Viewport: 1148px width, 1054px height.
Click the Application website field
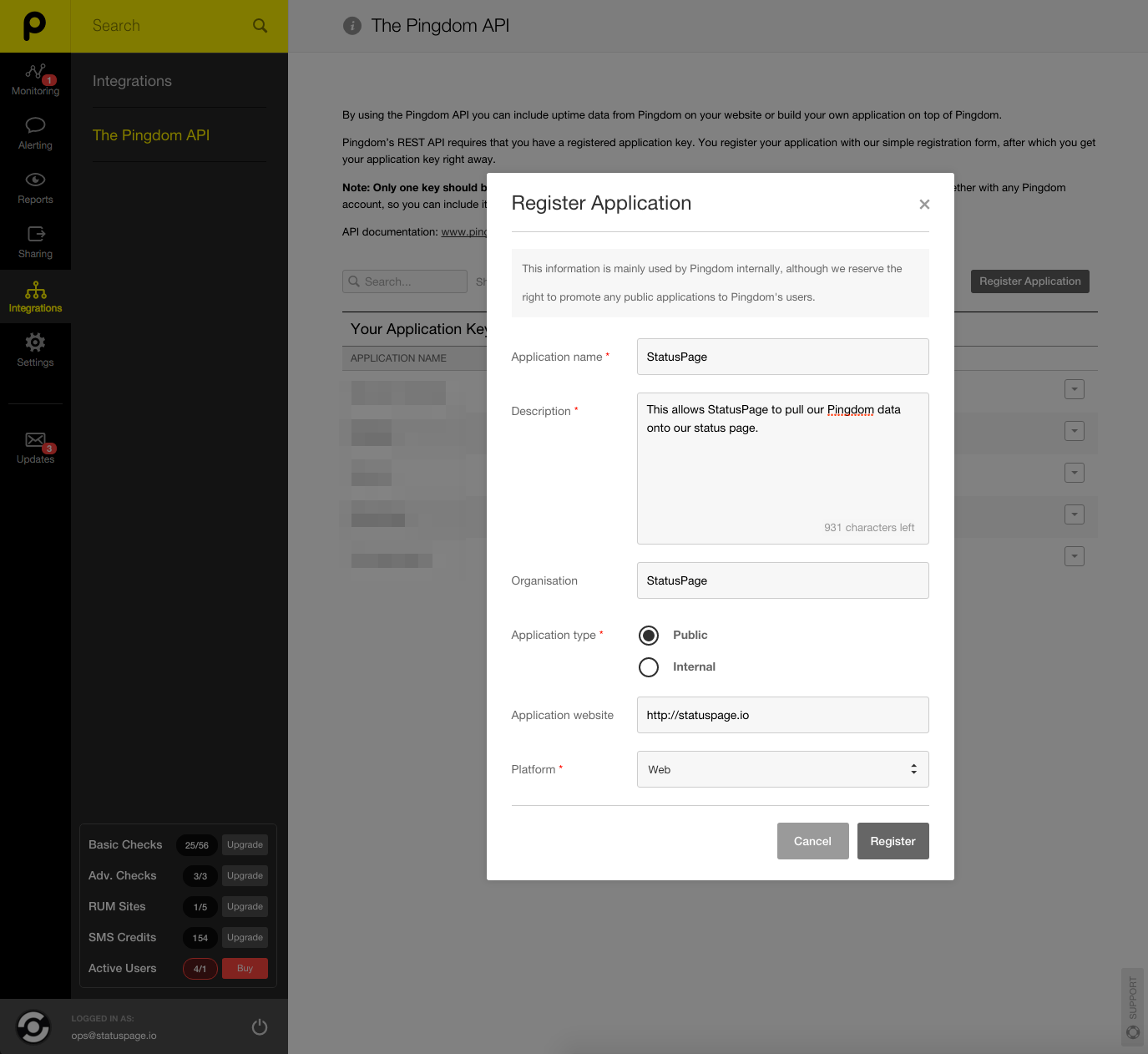click(x=783, y=715)
